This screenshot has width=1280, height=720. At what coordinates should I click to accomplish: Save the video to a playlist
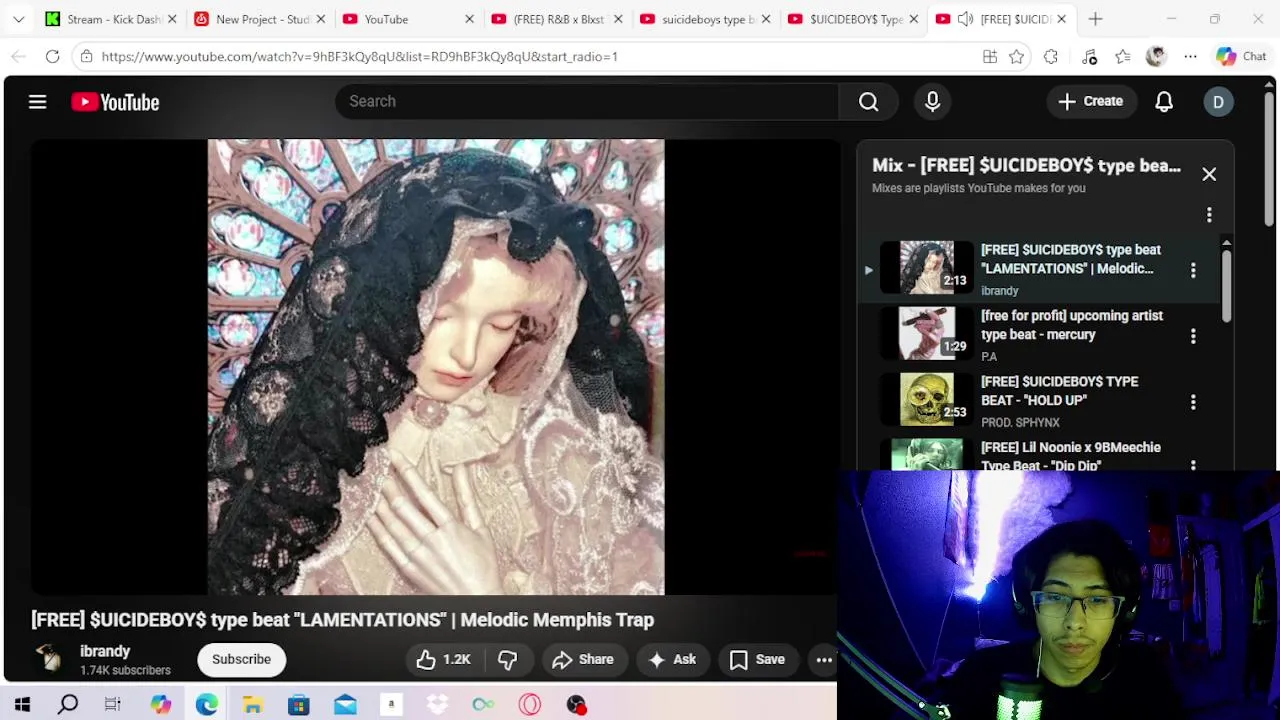click(757, 659)
